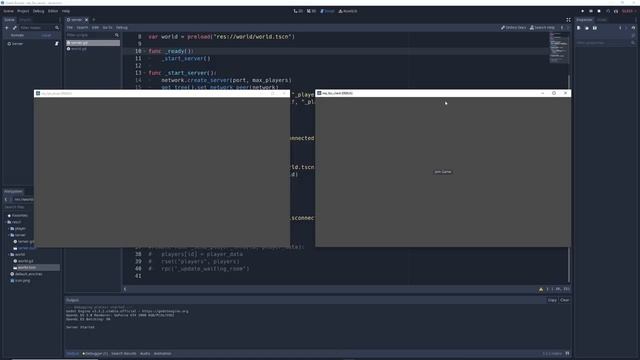Save the edited resource in Inspector
The image size is (640, 360).
pyautogui.click(x=595, y=28)
